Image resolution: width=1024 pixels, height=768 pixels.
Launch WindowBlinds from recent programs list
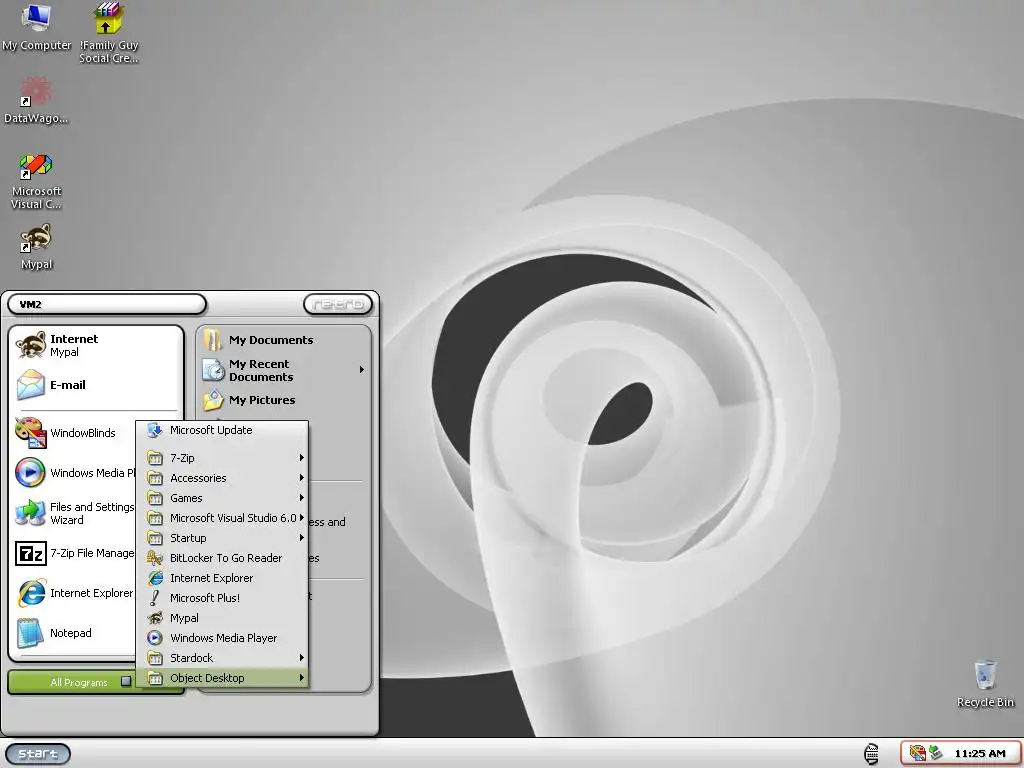74,433
